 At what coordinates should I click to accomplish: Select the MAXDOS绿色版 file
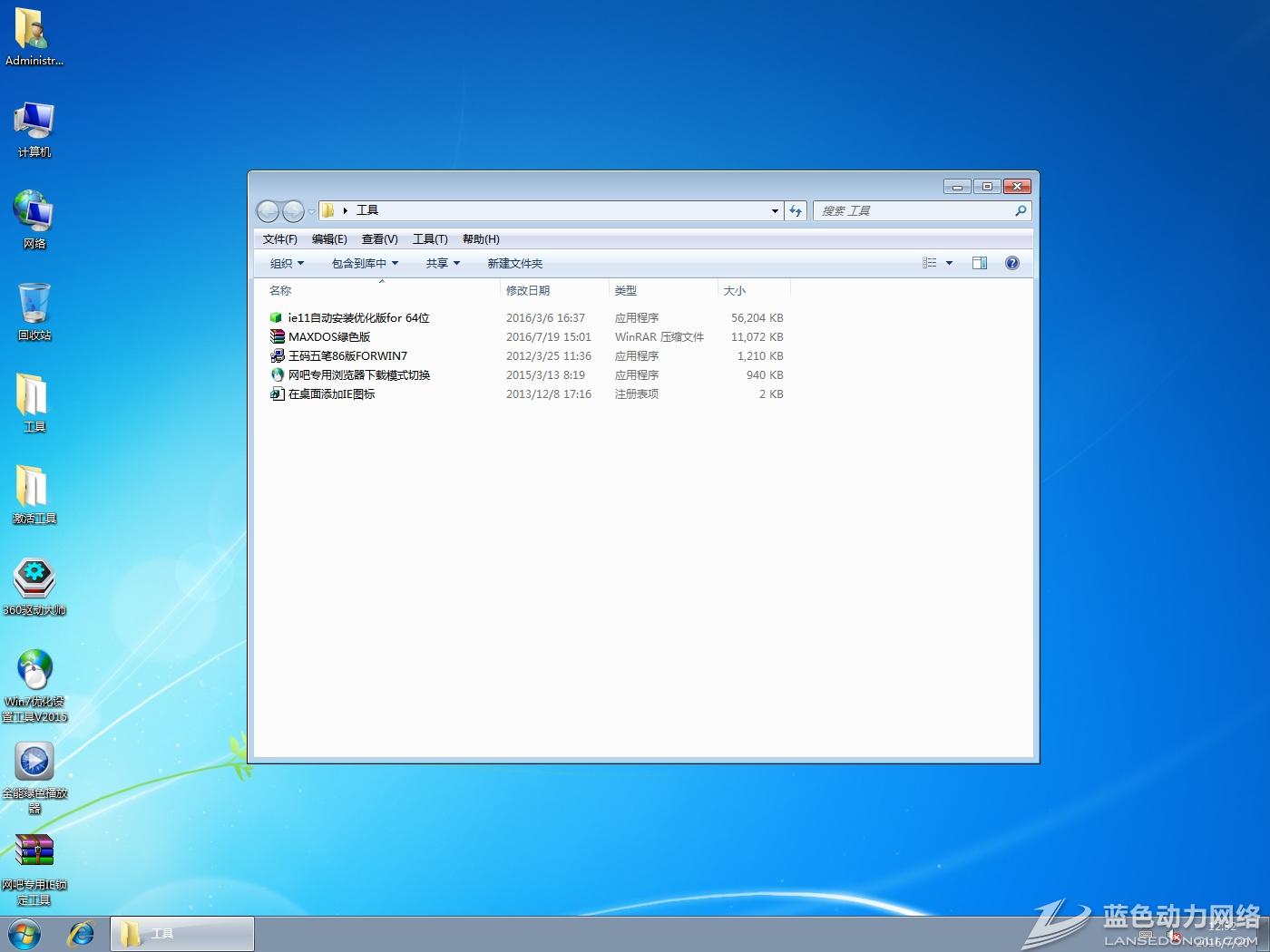pos(328,337)
